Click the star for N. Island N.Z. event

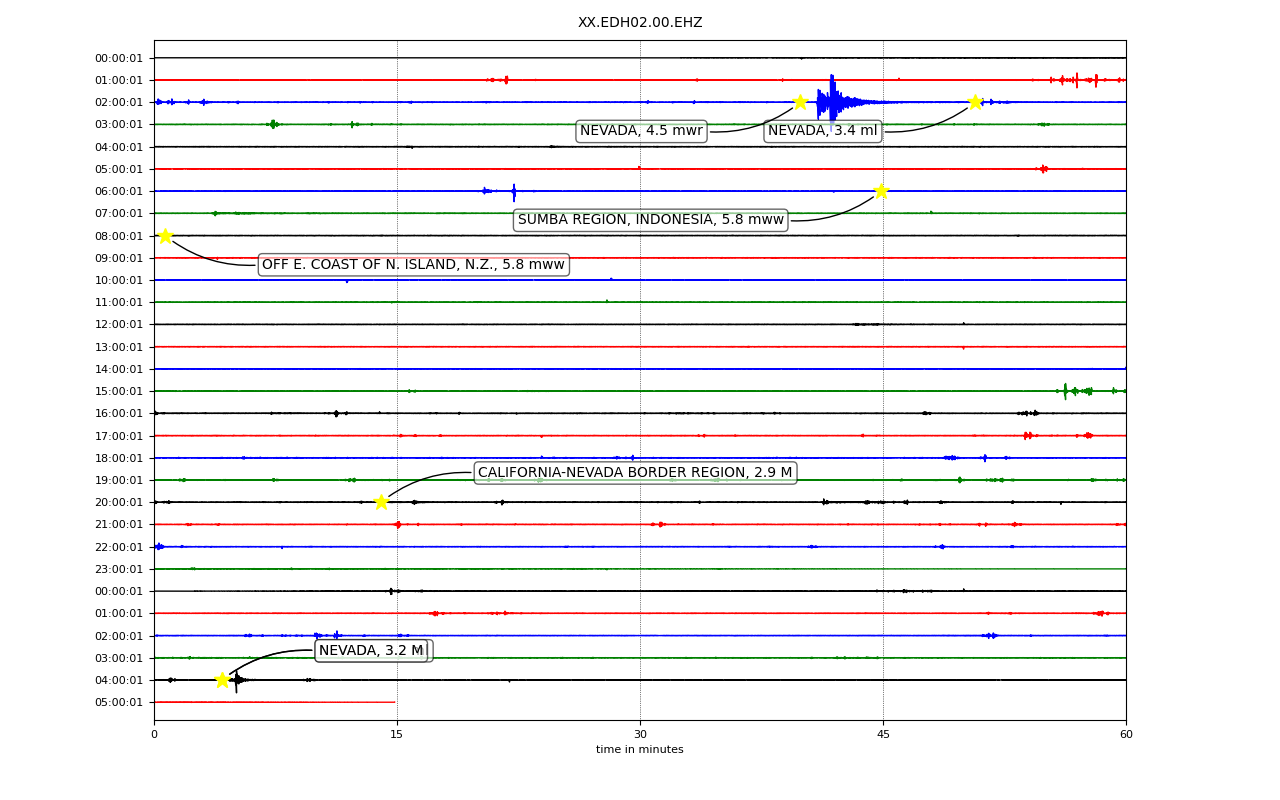pyautogui.click(x=165, y=236)
